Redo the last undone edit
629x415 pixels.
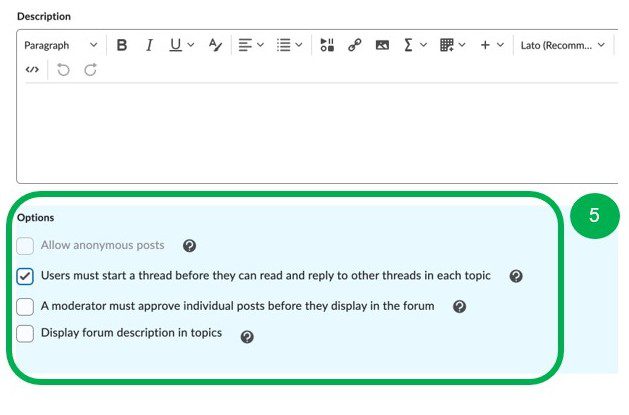pos(91,70)
